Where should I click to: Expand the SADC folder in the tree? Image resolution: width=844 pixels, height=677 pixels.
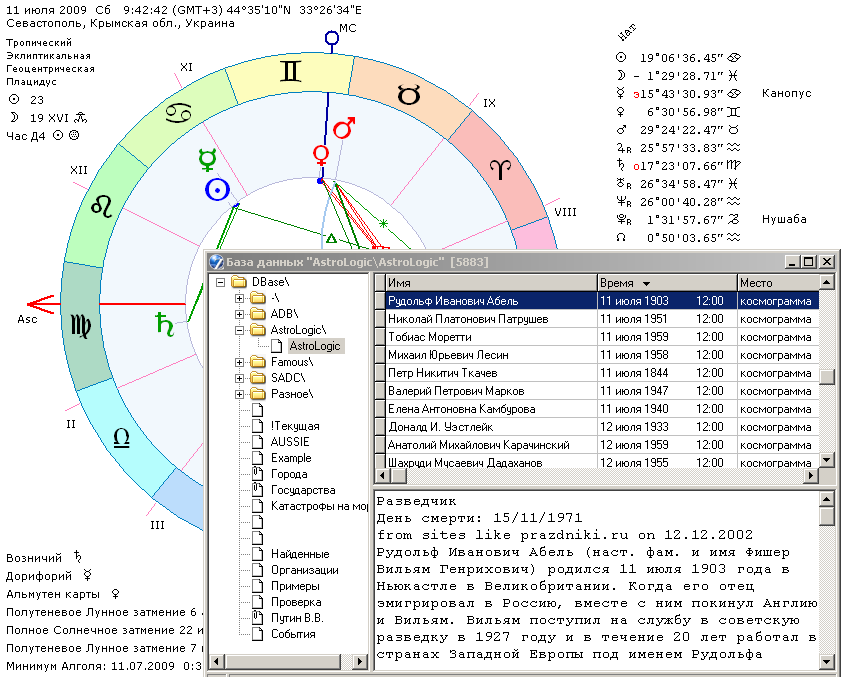point(240,378)
